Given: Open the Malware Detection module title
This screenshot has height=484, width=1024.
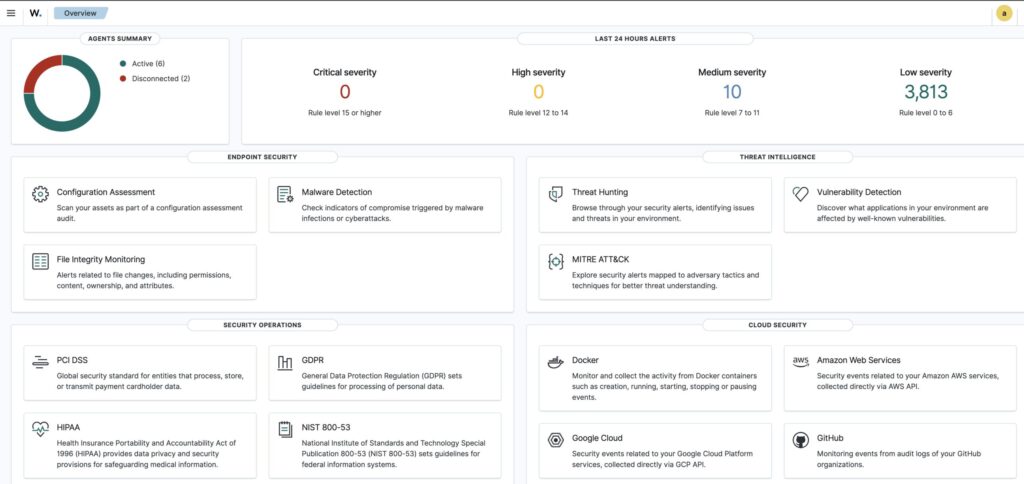Looking at the screenshot, I should click(336, 192).
